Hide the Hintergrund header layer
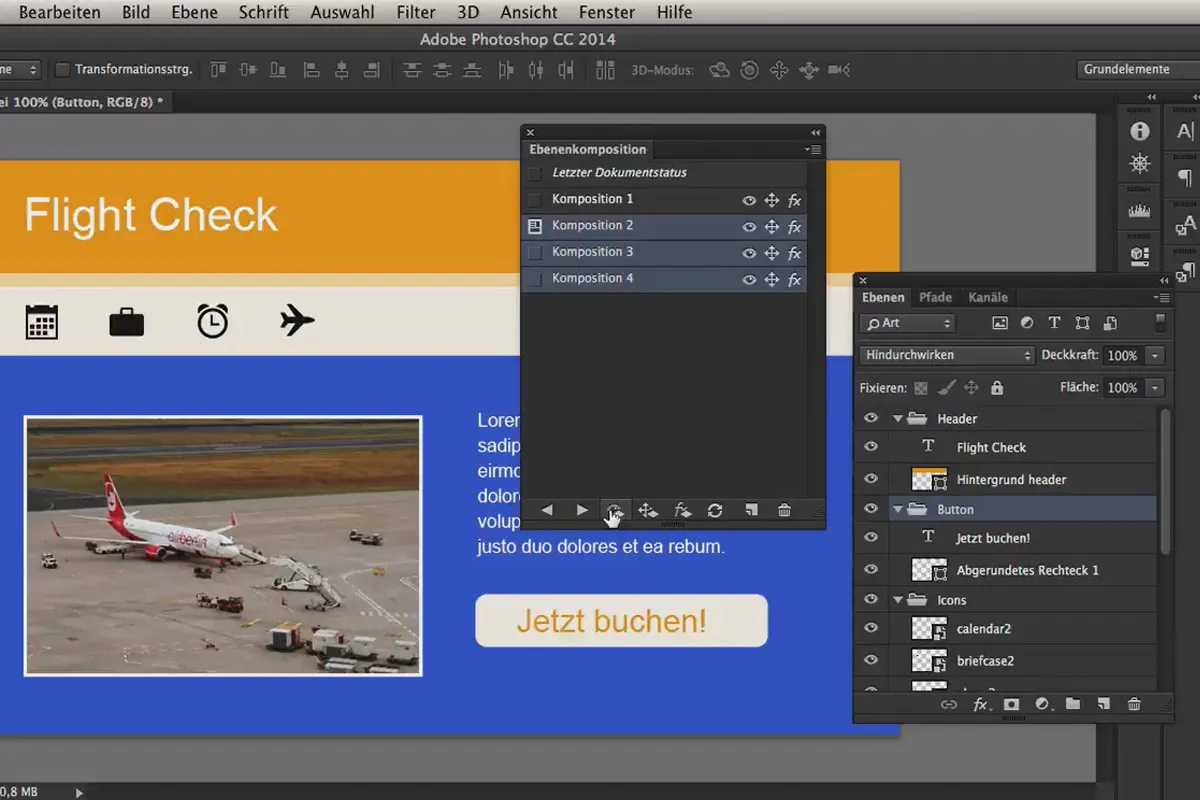The height and width of the screenshot is (800, 1200). [871, 479]
